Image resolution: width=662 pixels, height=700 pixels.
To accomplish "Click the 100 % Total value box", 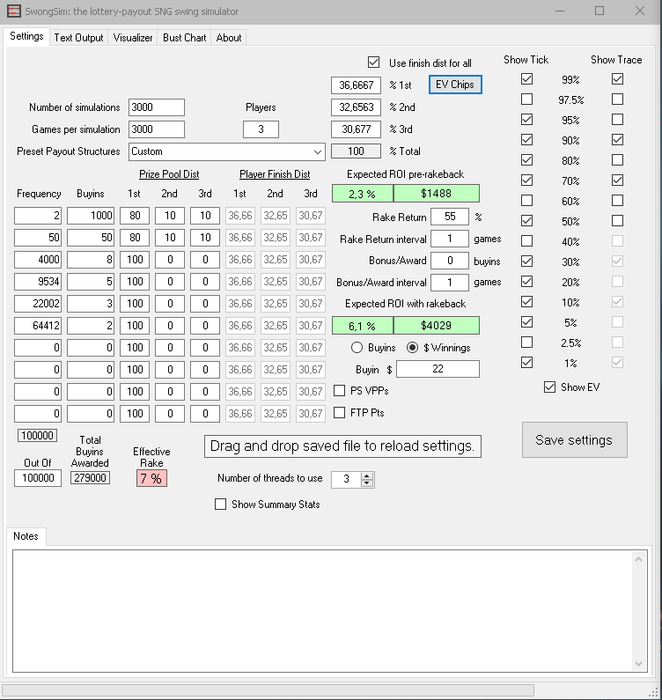I will (x=356, y=151).
